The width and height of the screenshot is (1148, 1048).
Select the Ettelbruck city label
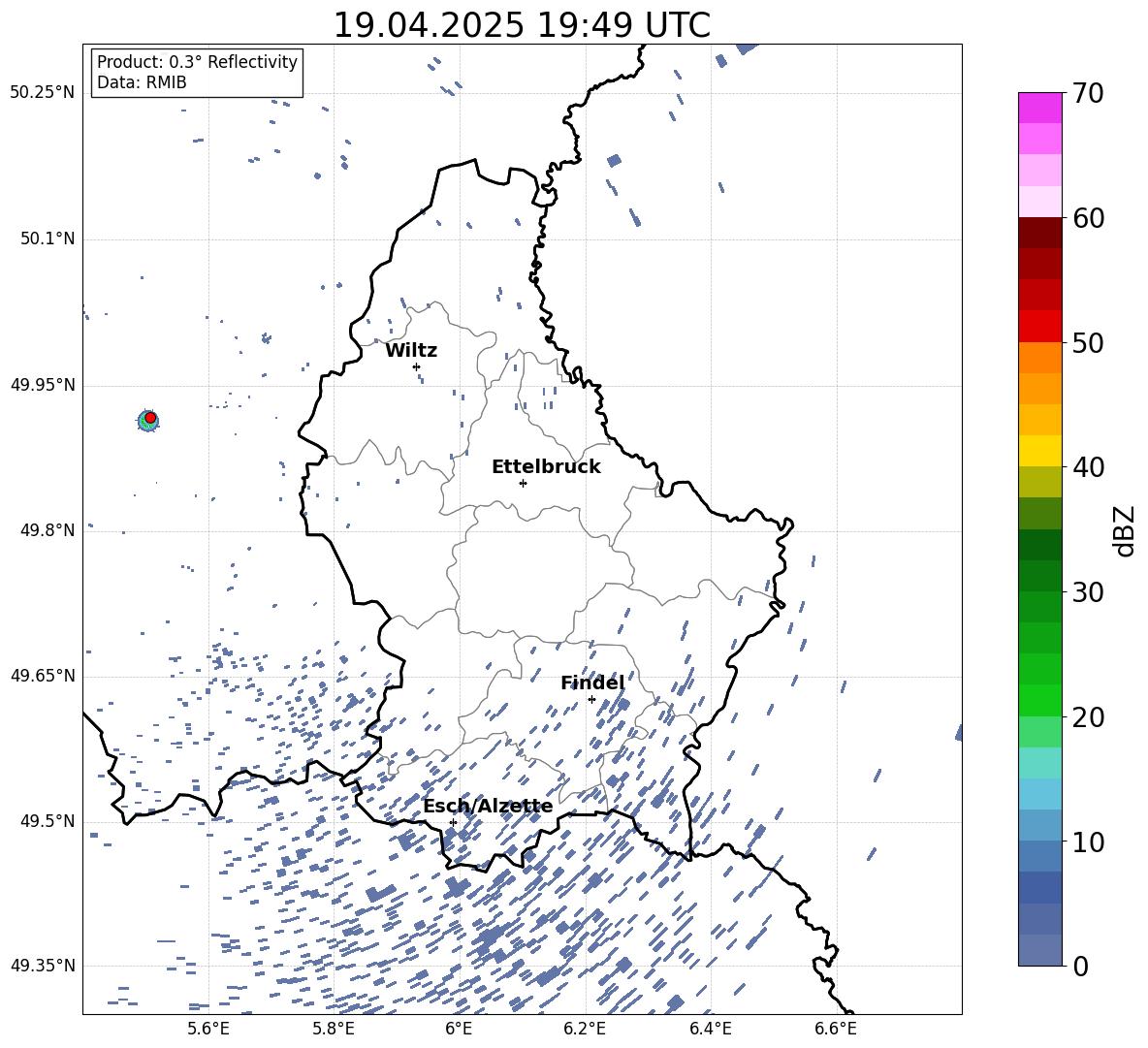(546, 467)
